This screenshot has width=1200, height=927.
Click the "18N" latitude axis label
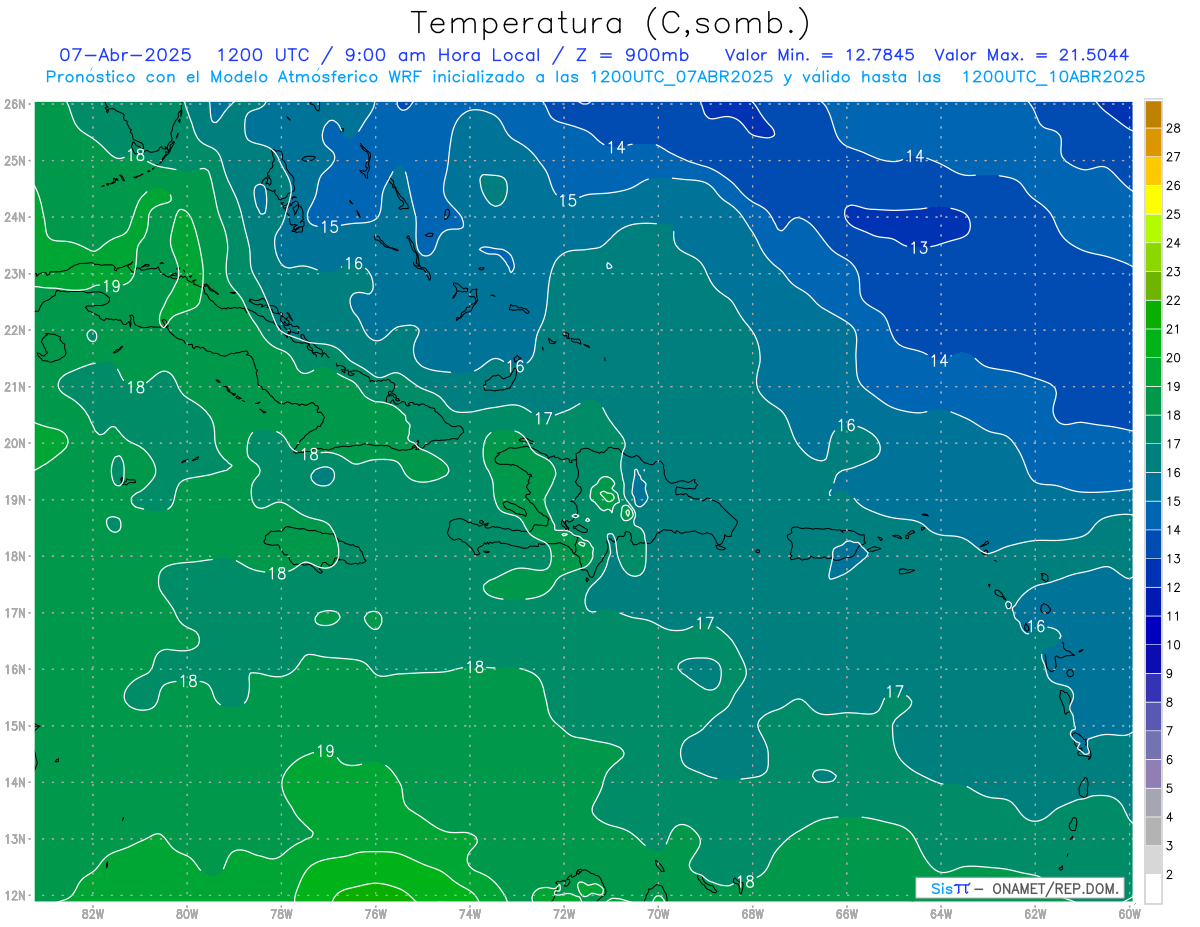coord(15,556)
